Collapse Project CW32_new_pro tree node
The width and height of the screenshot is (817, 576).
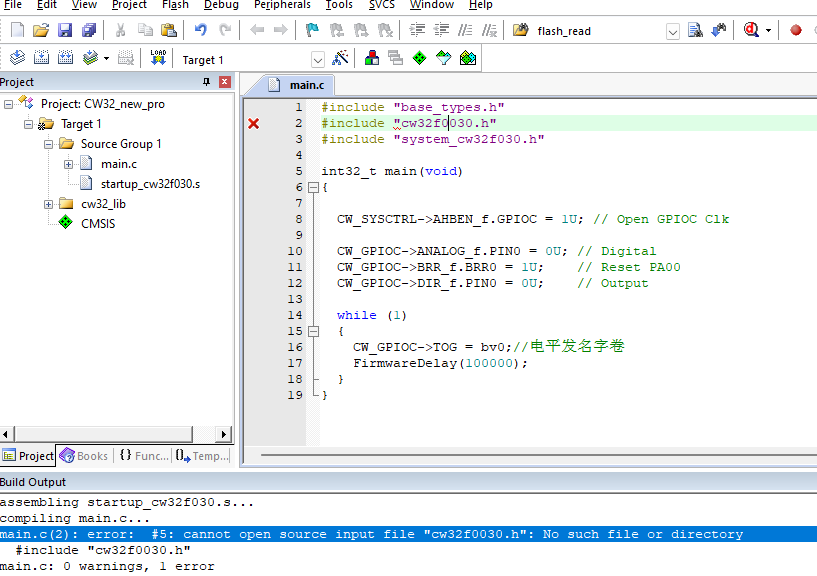pos(8,104)
